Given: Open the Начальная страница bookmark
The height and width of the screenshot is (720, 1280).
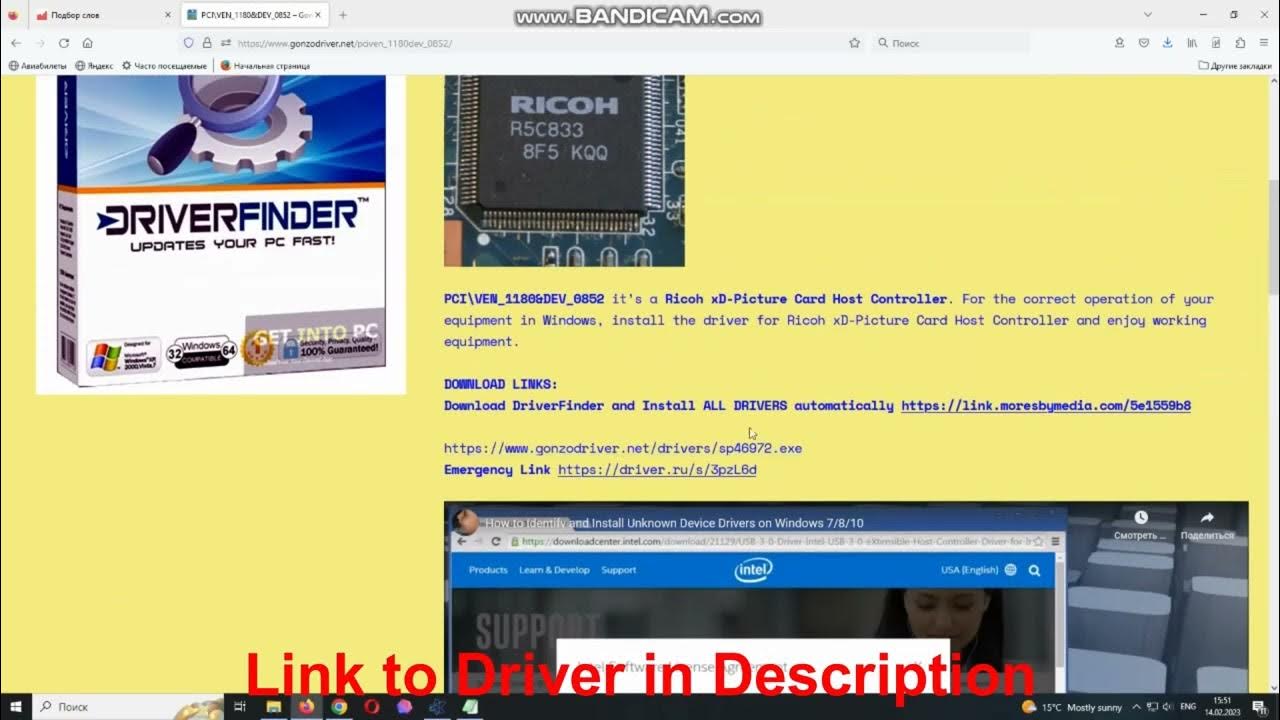Looking at the screenshot, I should (266, 66).
